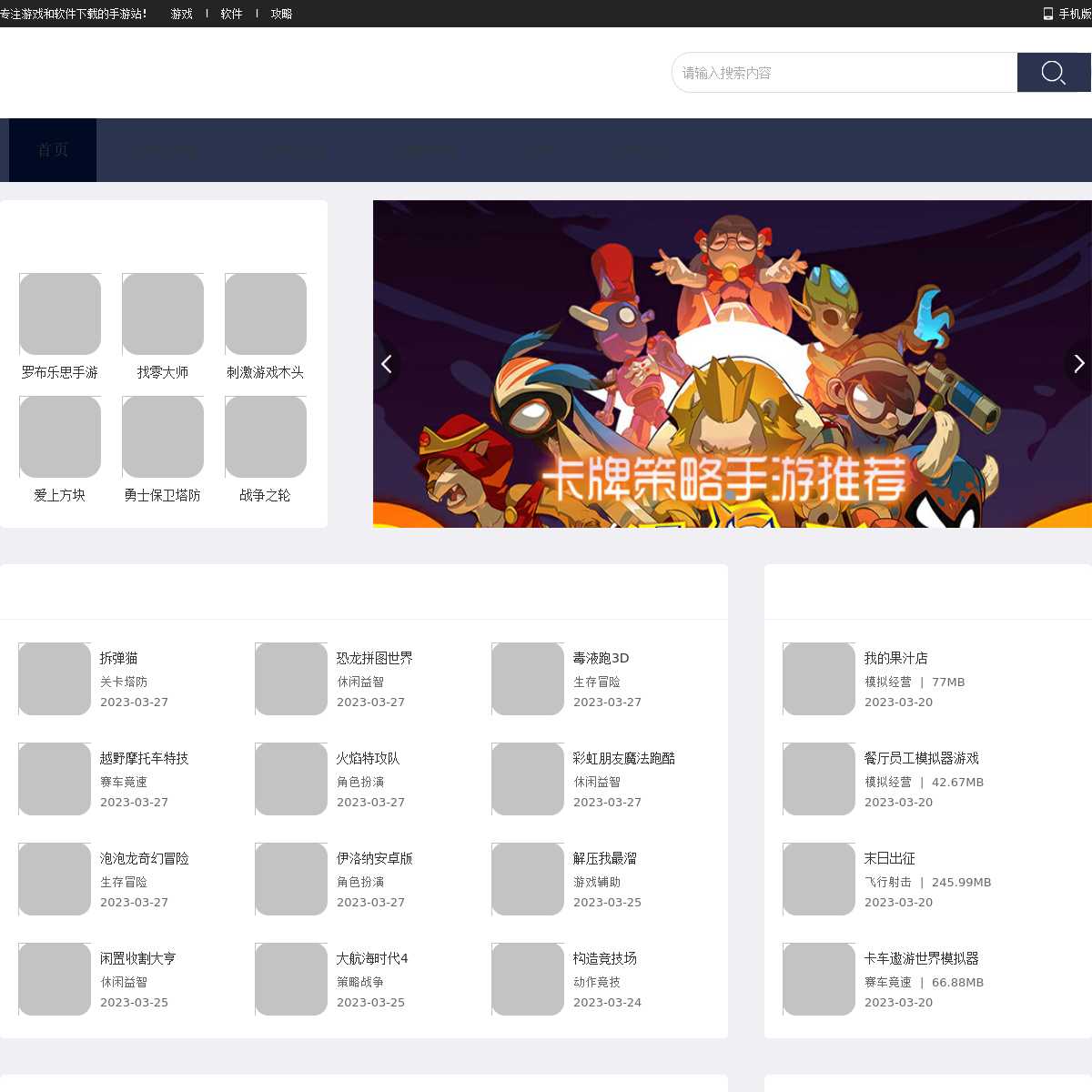Viewport: 1092px width, 1092px height.
Task: Show the previous carousel banner
Action: tap(387, 364)
